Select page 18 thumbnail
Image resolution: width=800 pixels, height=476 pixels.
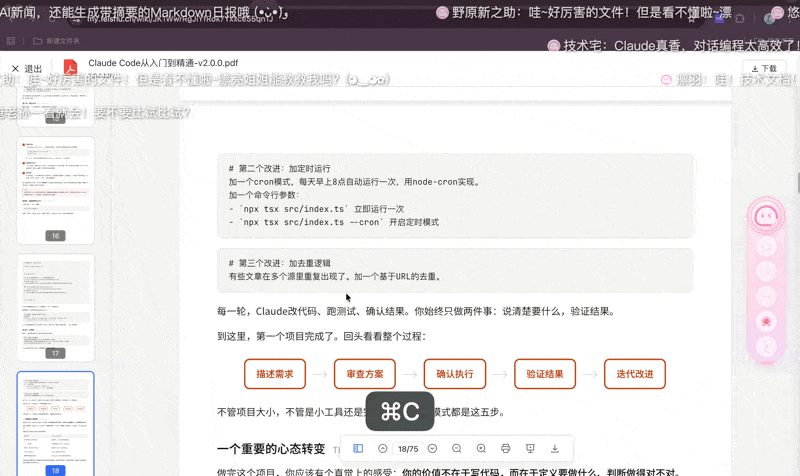pos(56,424)
